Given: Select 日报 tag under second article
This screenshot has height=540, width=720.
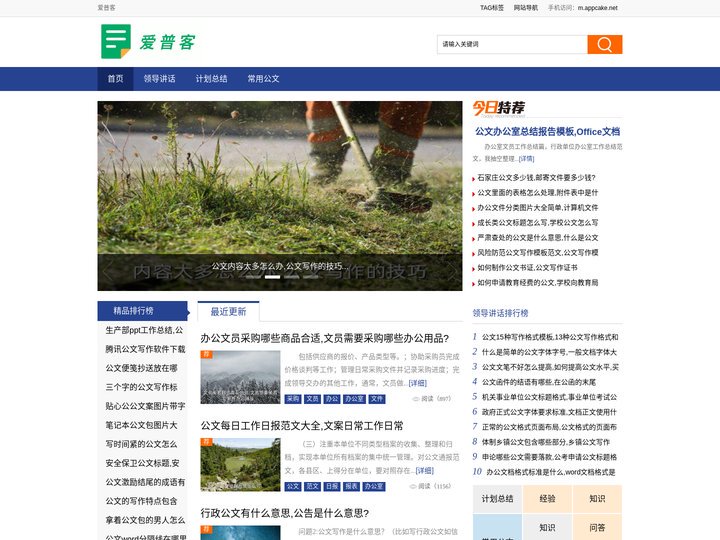Looking at the screenshot, I should coord(332,486).
